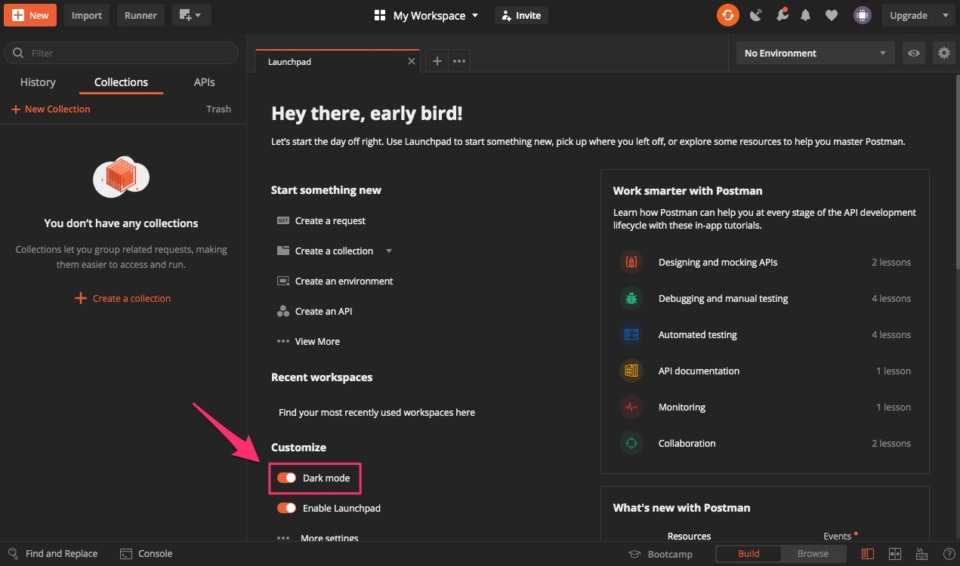Screen dimensions: 960x566
Task: Click Monitoring pulse icon
Action: click(x=631, y=407)
